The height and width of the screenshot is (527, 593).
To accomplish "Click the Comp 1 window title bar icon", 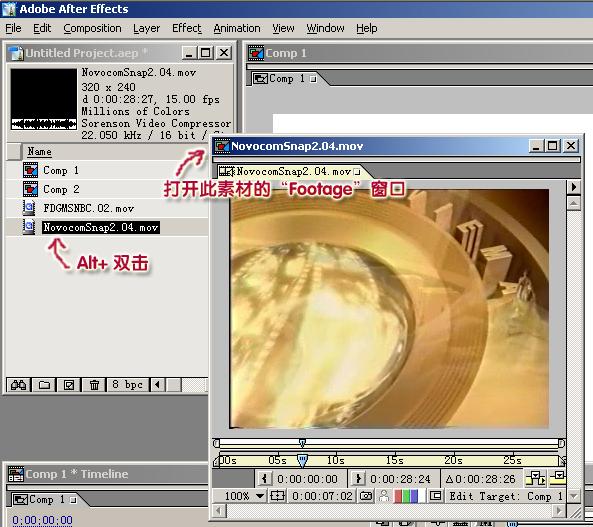I will click(x=256, y=53).
